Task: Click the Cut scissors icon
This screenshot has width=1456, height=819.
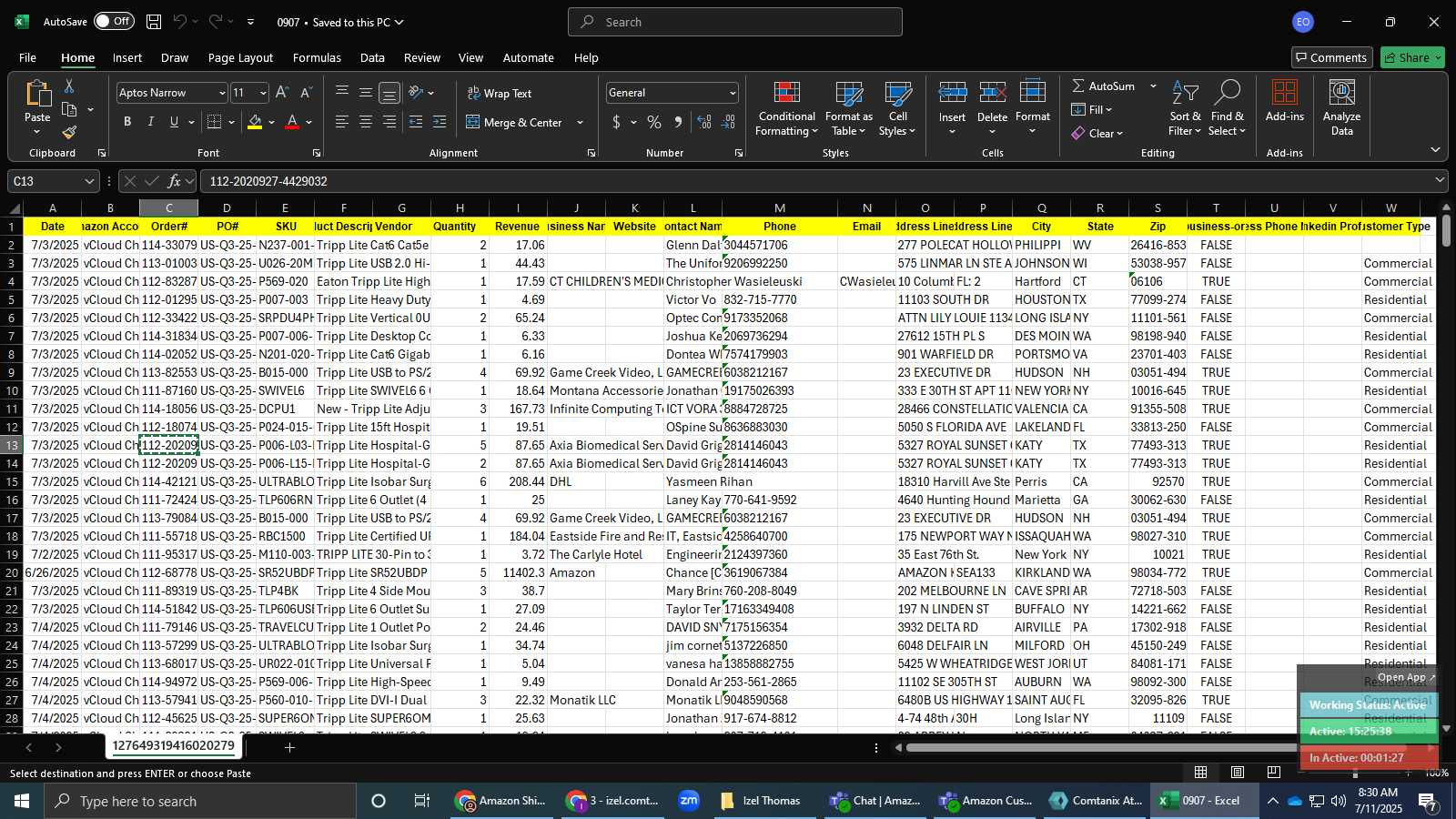Action: 68,86
